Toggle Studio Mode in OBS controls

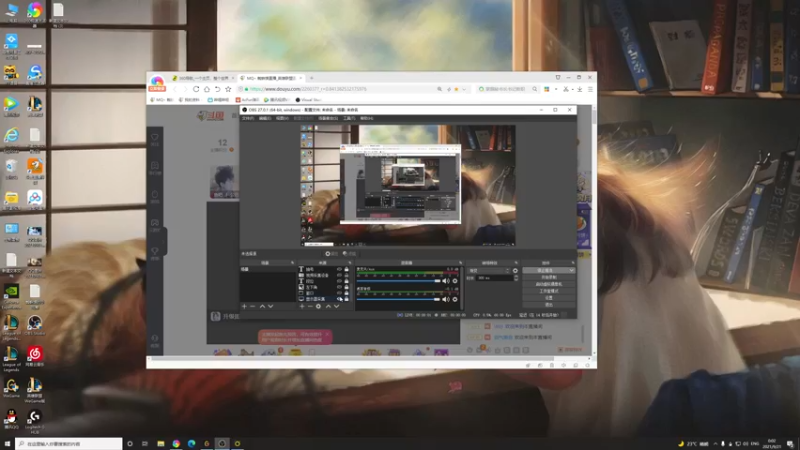(x=548, y=291)
